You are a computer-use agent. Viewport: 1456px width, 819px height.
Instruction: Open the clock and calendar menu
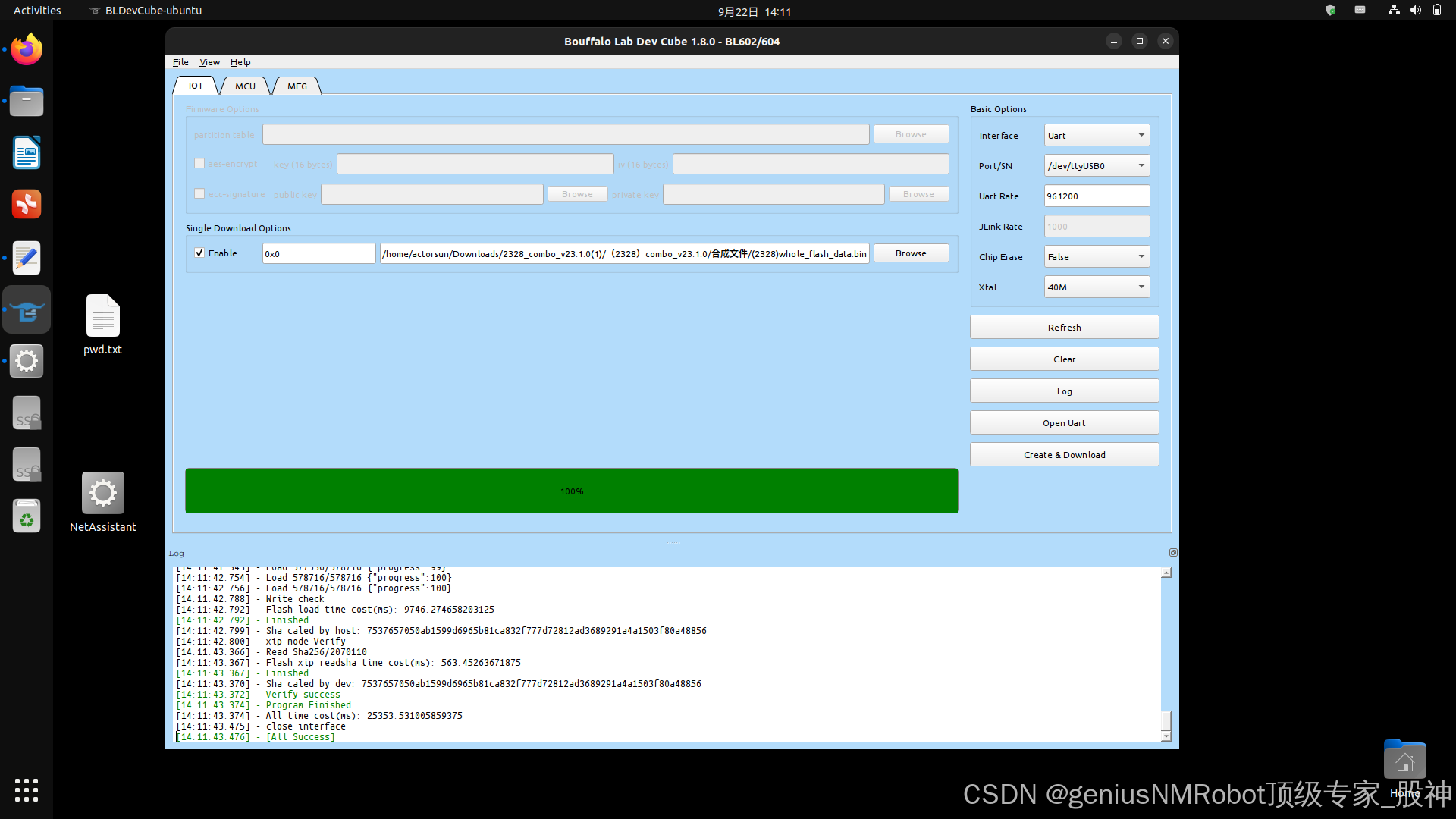pos(755,11)
